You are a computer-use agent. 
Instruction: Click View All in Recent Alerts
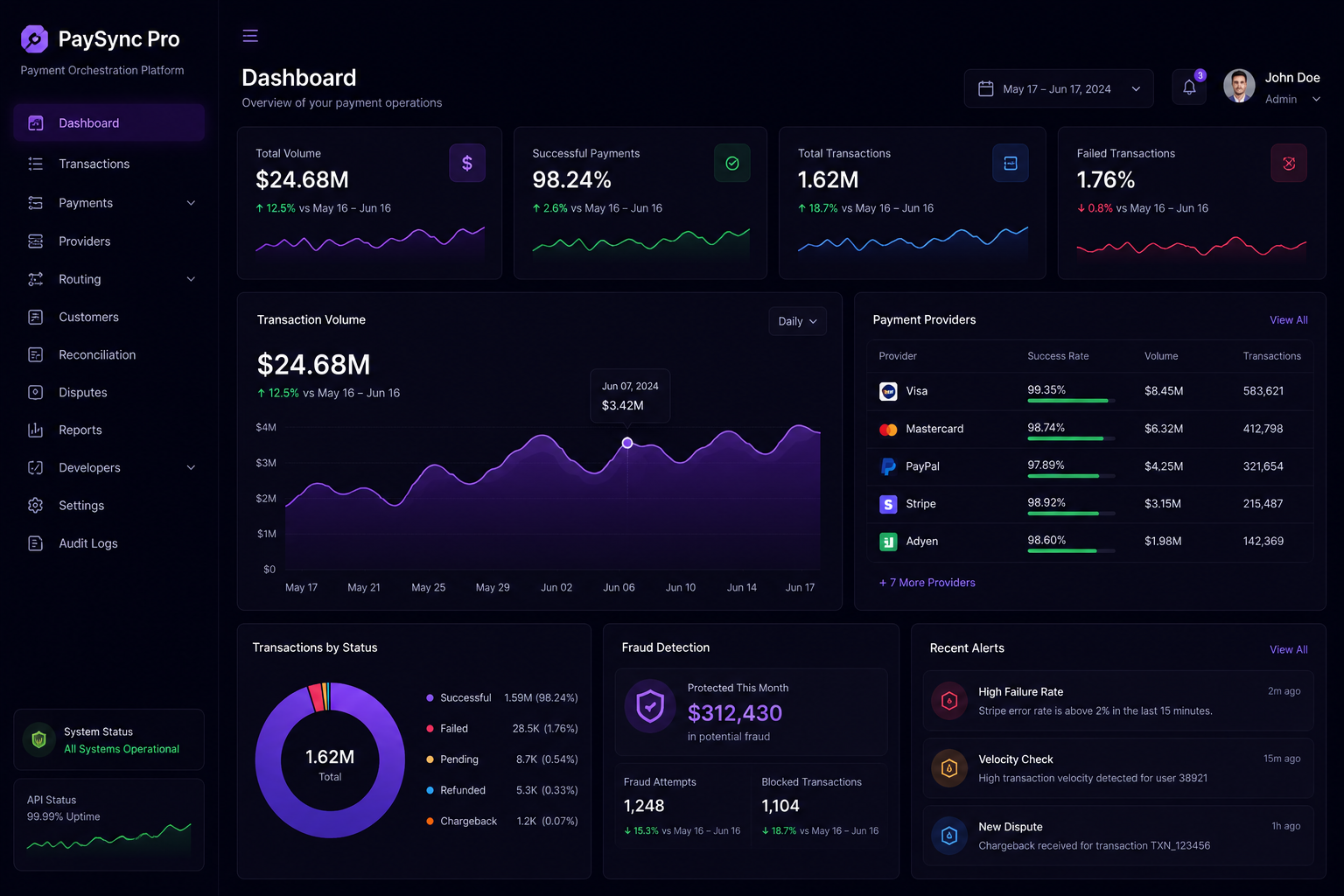point(1289,649)
